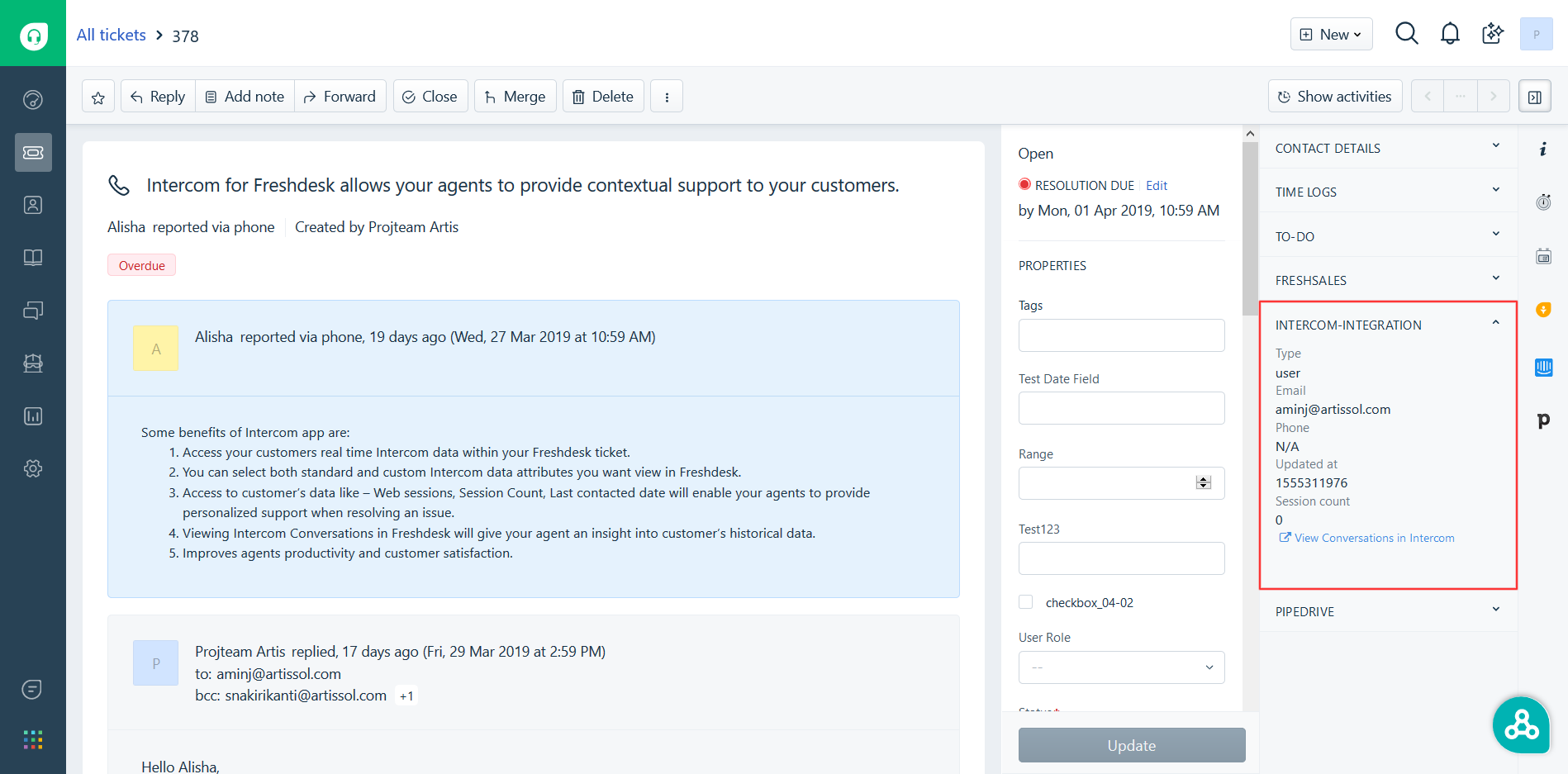The image size is (1568, 774).
Task: Open the app switcher grid icon
Action: point(33,739)
